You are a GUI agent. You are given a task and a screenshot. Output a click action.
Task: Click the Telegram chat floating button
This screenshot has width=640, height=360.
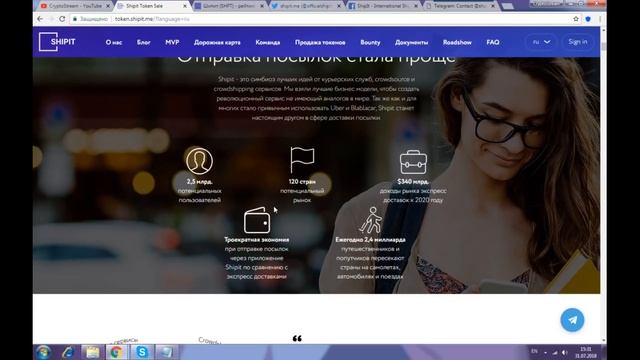(x=572, y=320)
